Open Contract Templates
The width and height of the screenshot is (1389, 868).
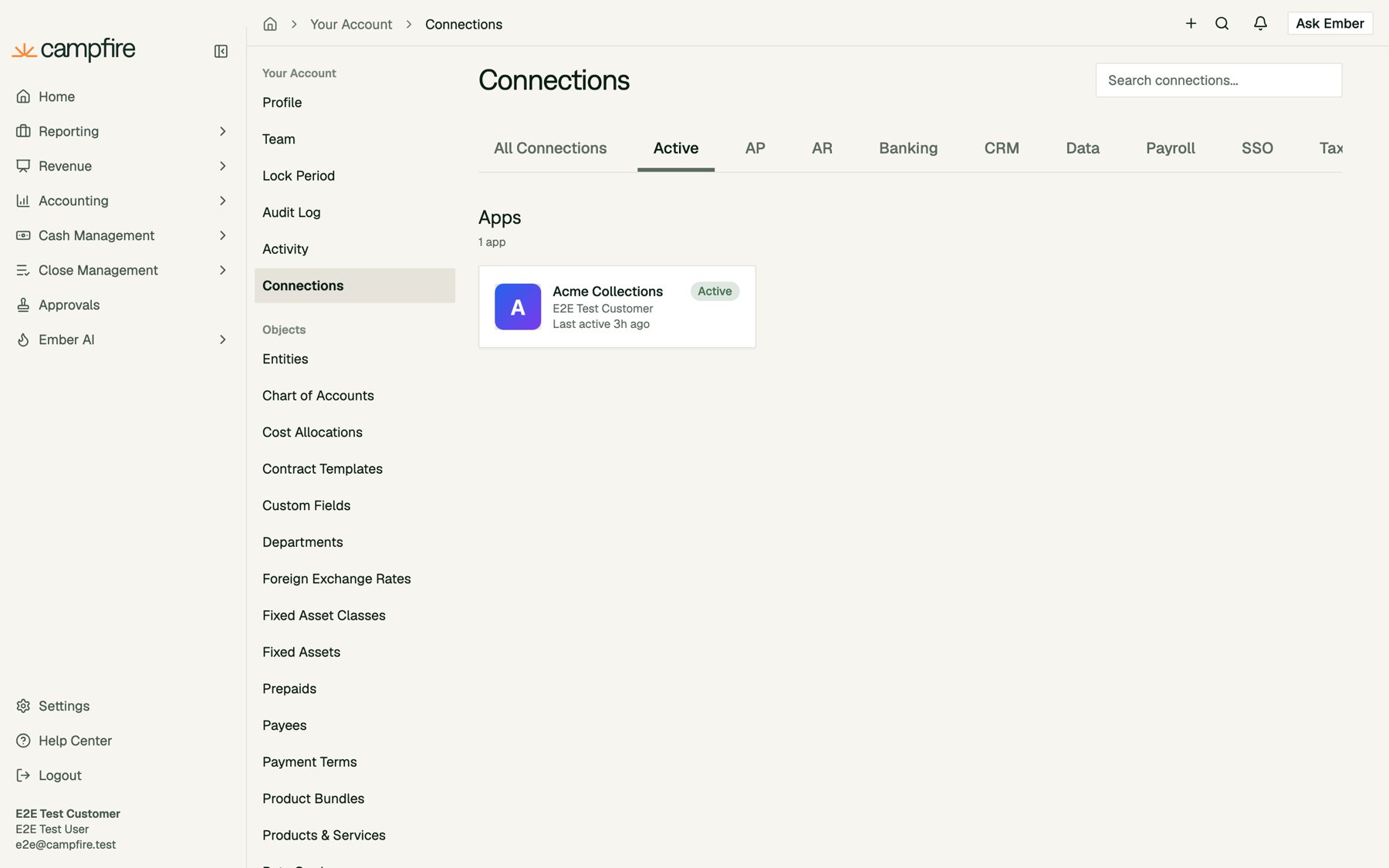click(355, 469)
